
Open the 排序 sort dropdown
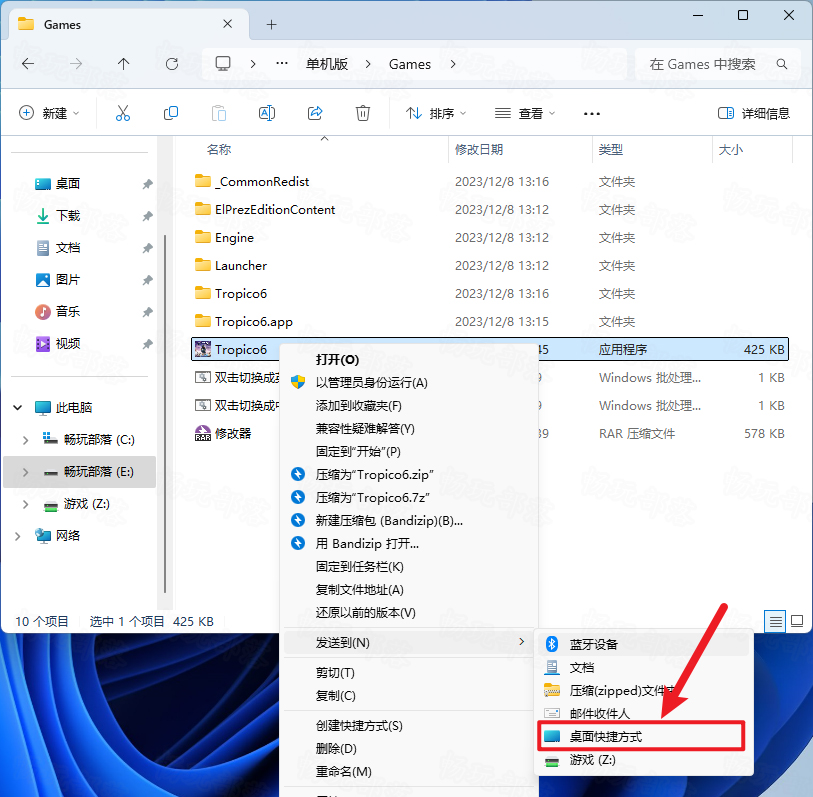(436, 113)
